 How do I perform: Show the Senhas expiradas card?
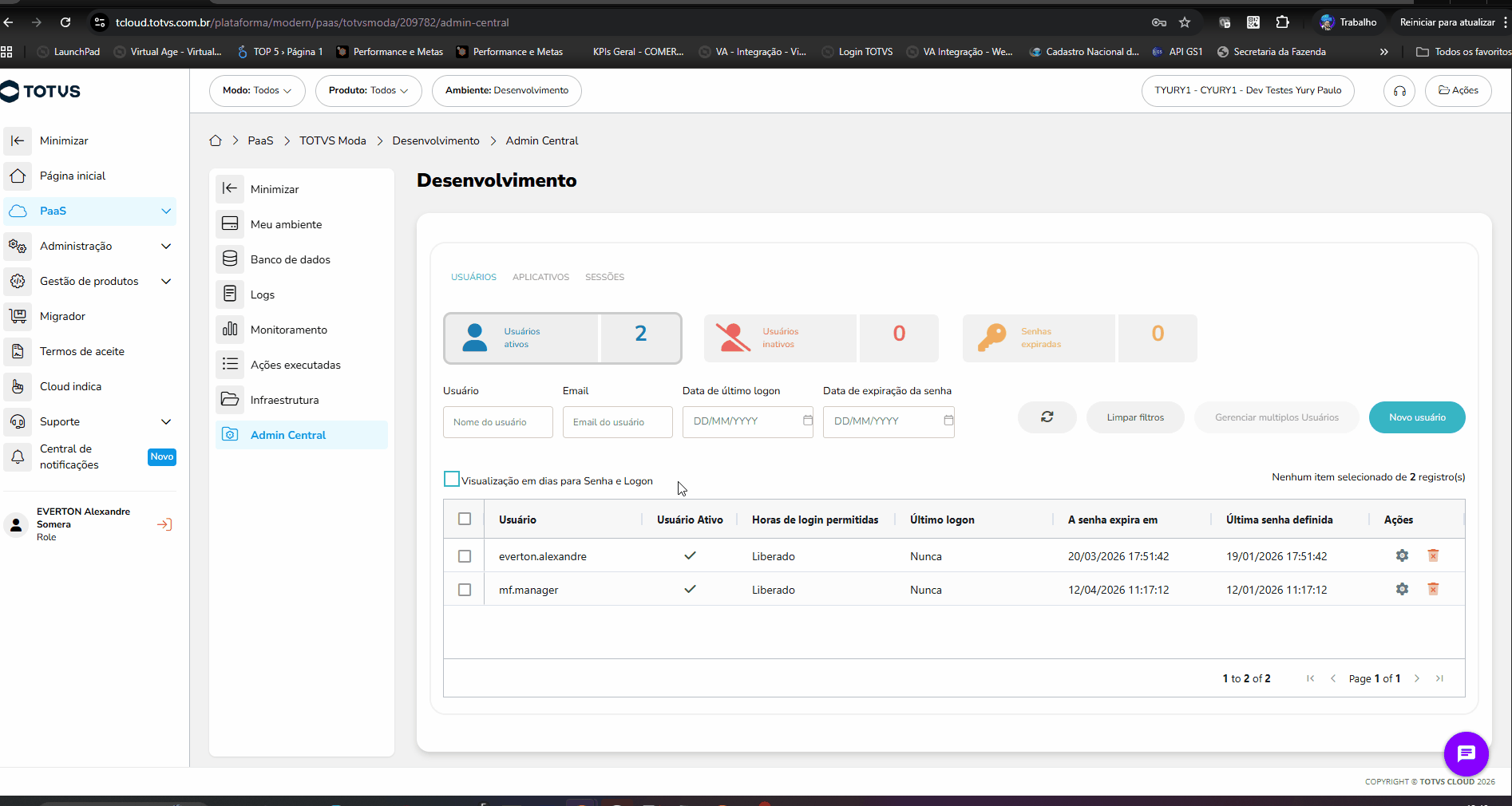[x=1080, y=338]
